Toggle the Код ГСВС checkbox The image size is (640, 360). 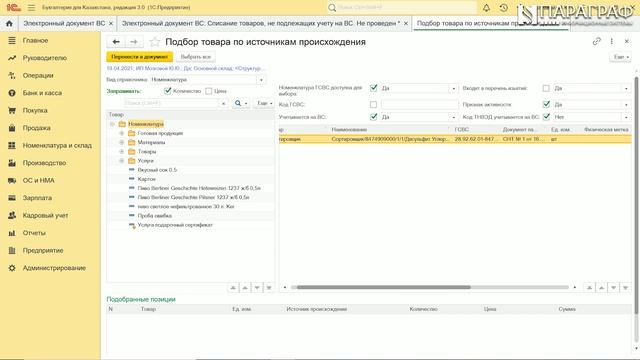373,104
